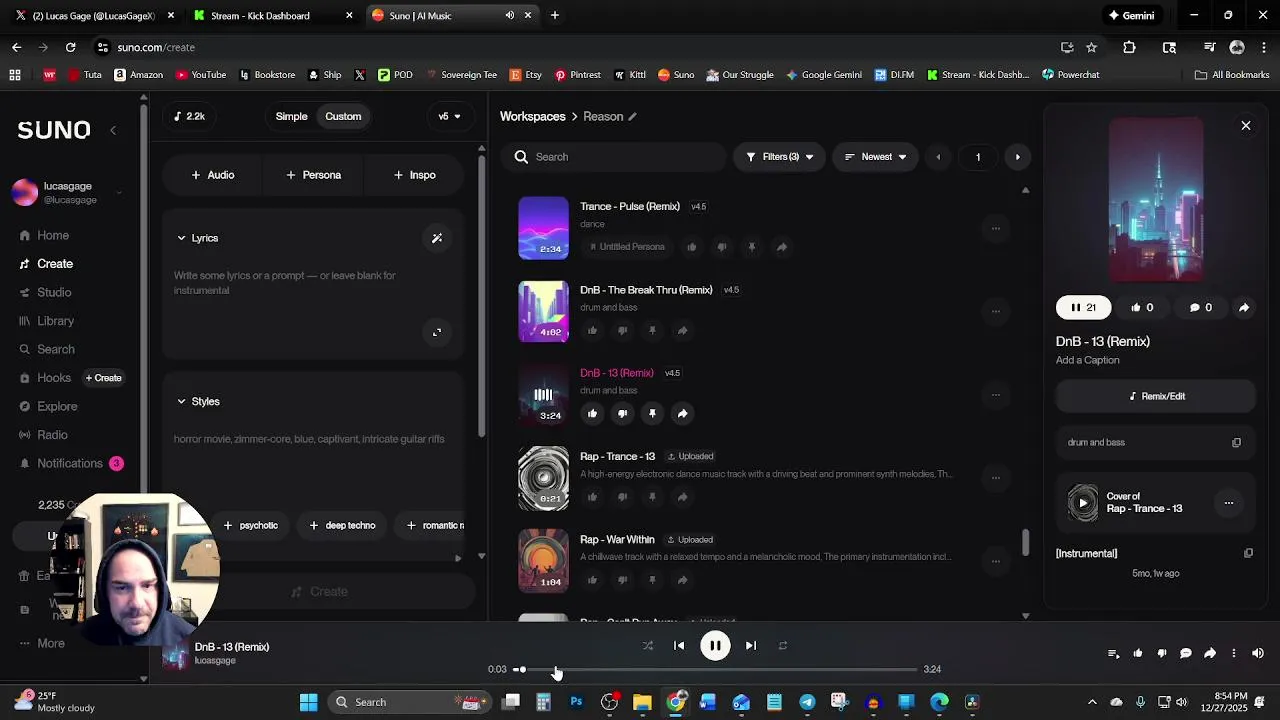Collapse the Styles section
Screen dimensions: 1280x720
(x=181, y=401)
